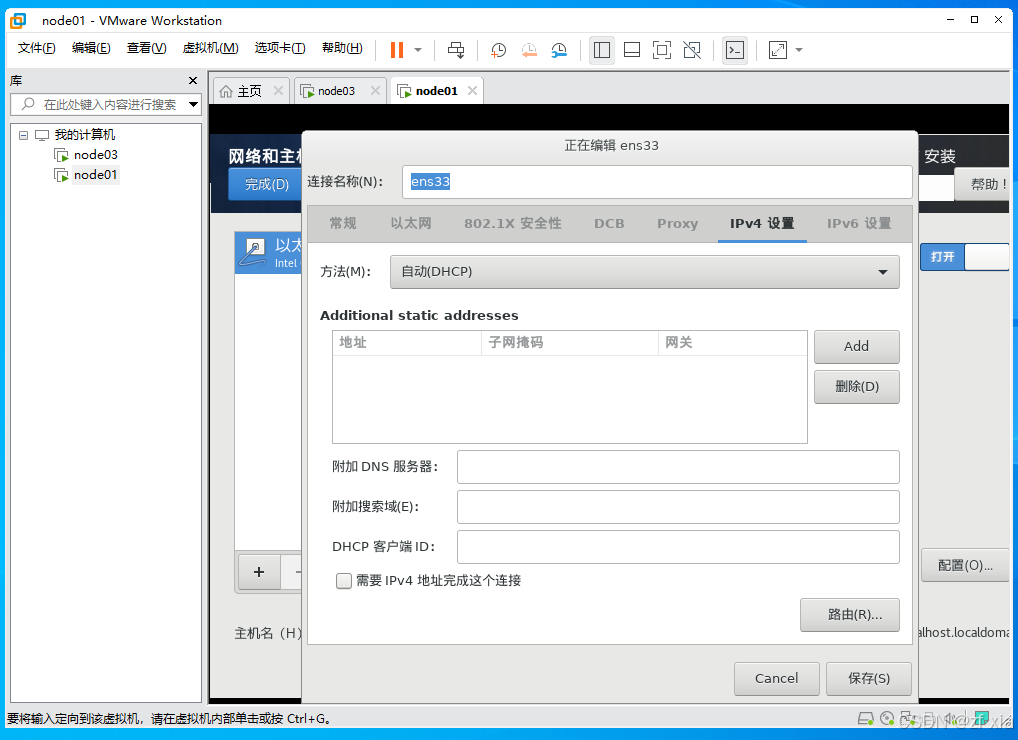This screenshot has width=1018, height=740.
Task: Select the 以太网 Intel device entry
Action: 268,253
